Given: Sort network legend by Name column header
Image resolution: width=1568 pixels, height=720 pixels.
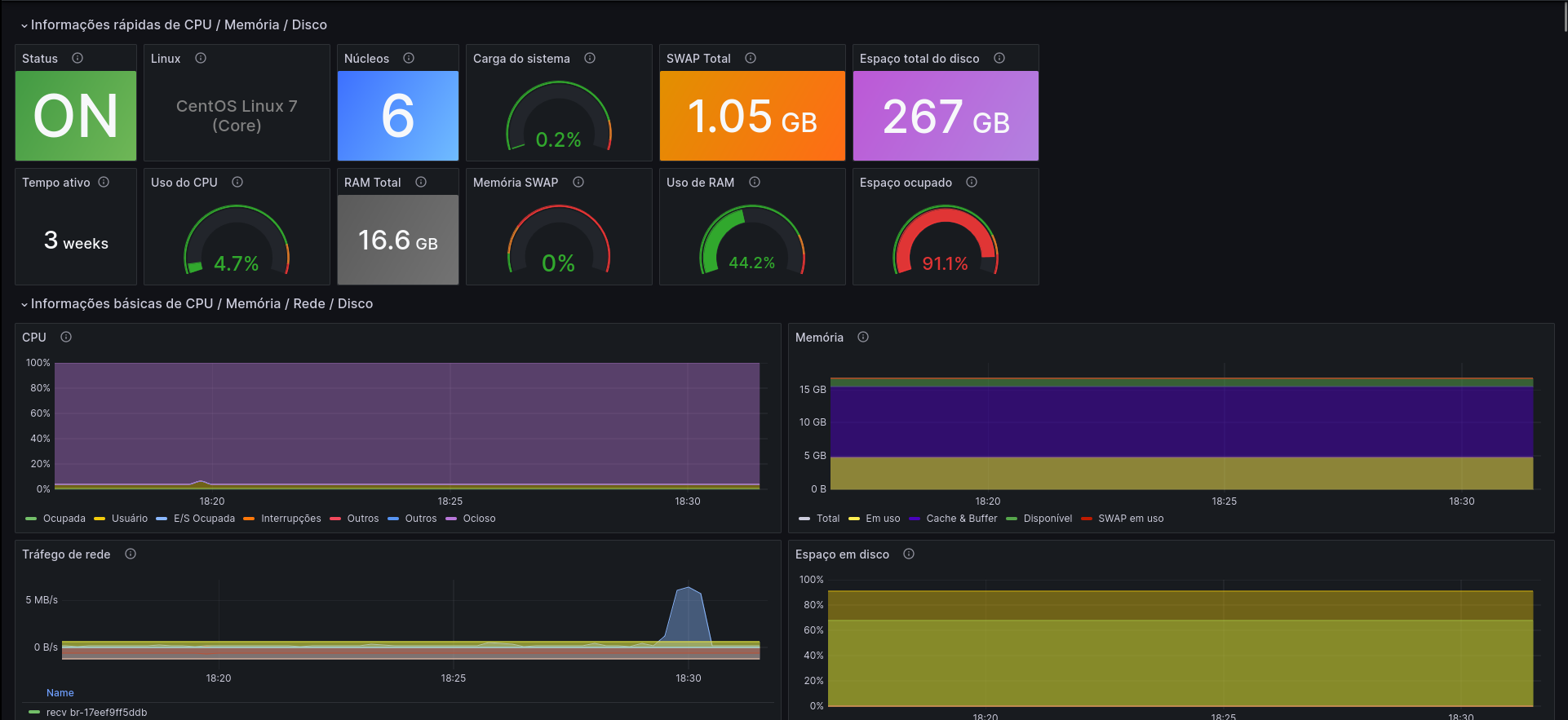Looking at the screenshot, I should (x=60, y=693).
